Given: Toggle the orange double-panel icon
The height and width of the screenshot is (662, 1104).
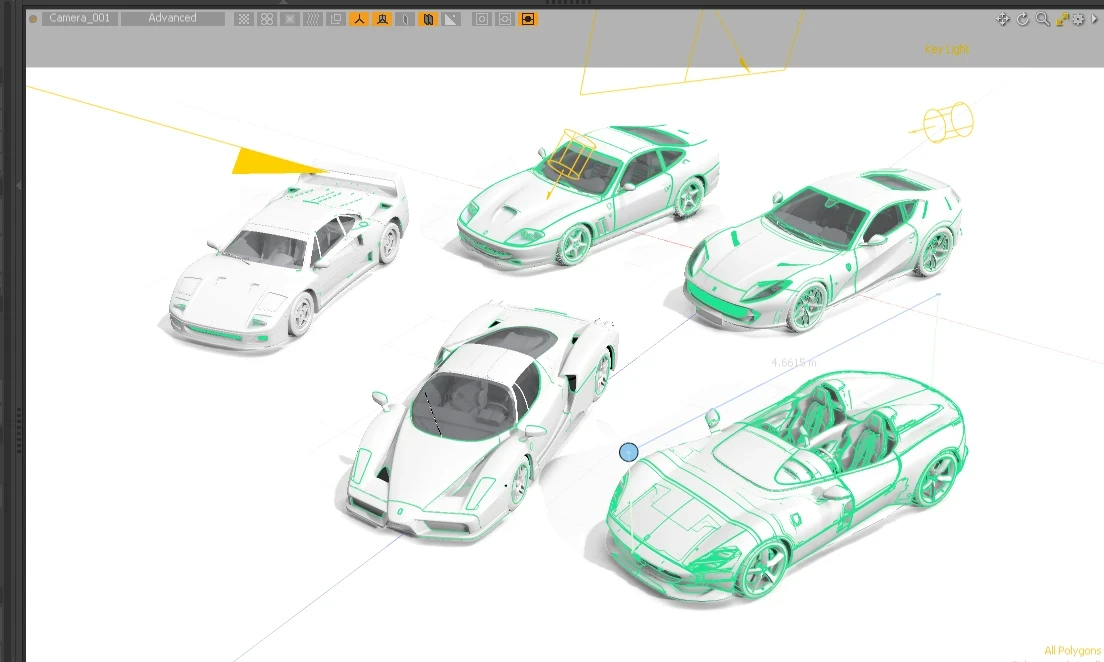Looking at the screenshot, I should point(427,19).
